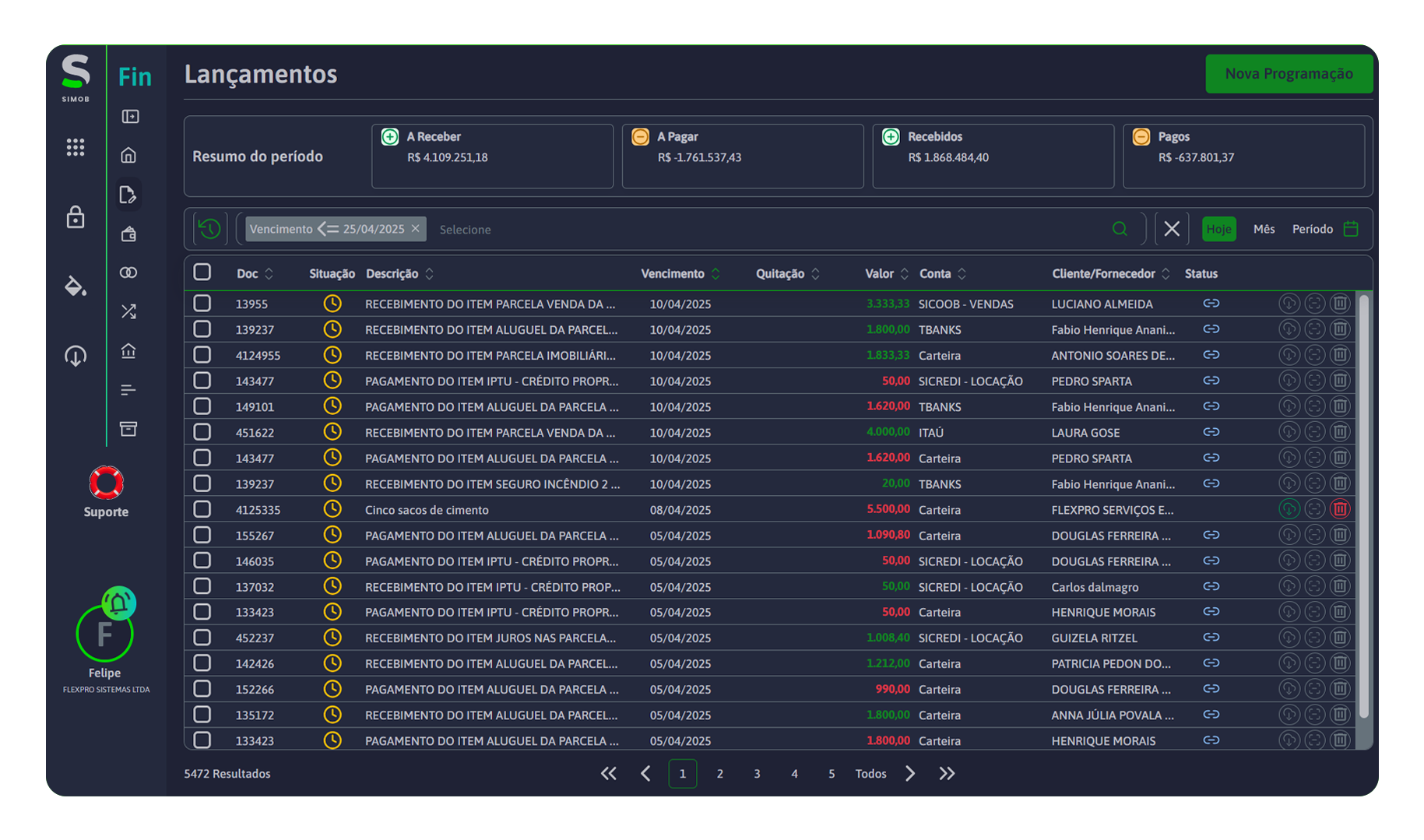Delete the Cinco sacos de cimento entry

pos(1340,509)
